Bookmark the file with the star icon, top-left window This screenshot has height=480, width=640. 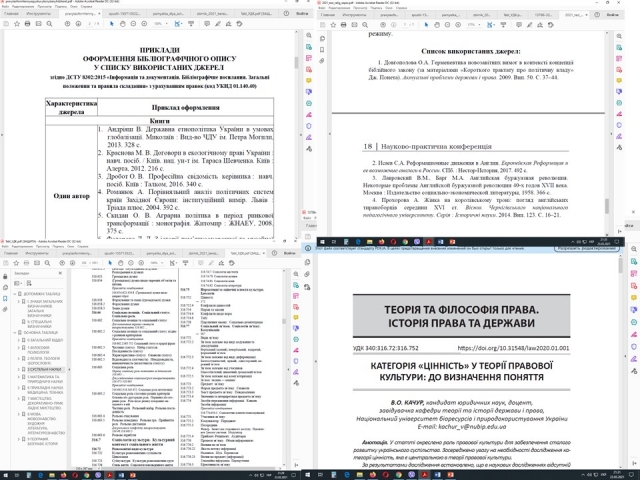[x=17, y=24]
